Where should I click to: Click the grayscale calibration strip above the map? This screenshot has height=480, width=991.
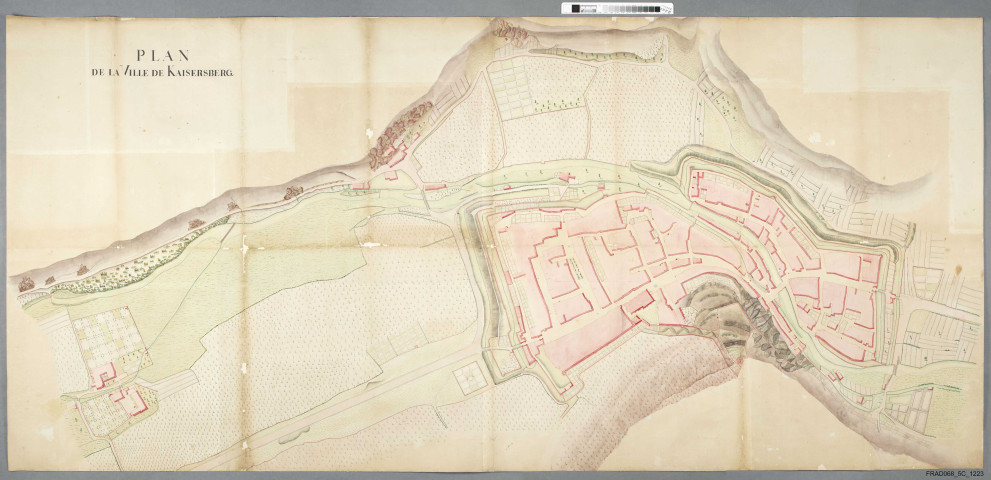(622, 9)
